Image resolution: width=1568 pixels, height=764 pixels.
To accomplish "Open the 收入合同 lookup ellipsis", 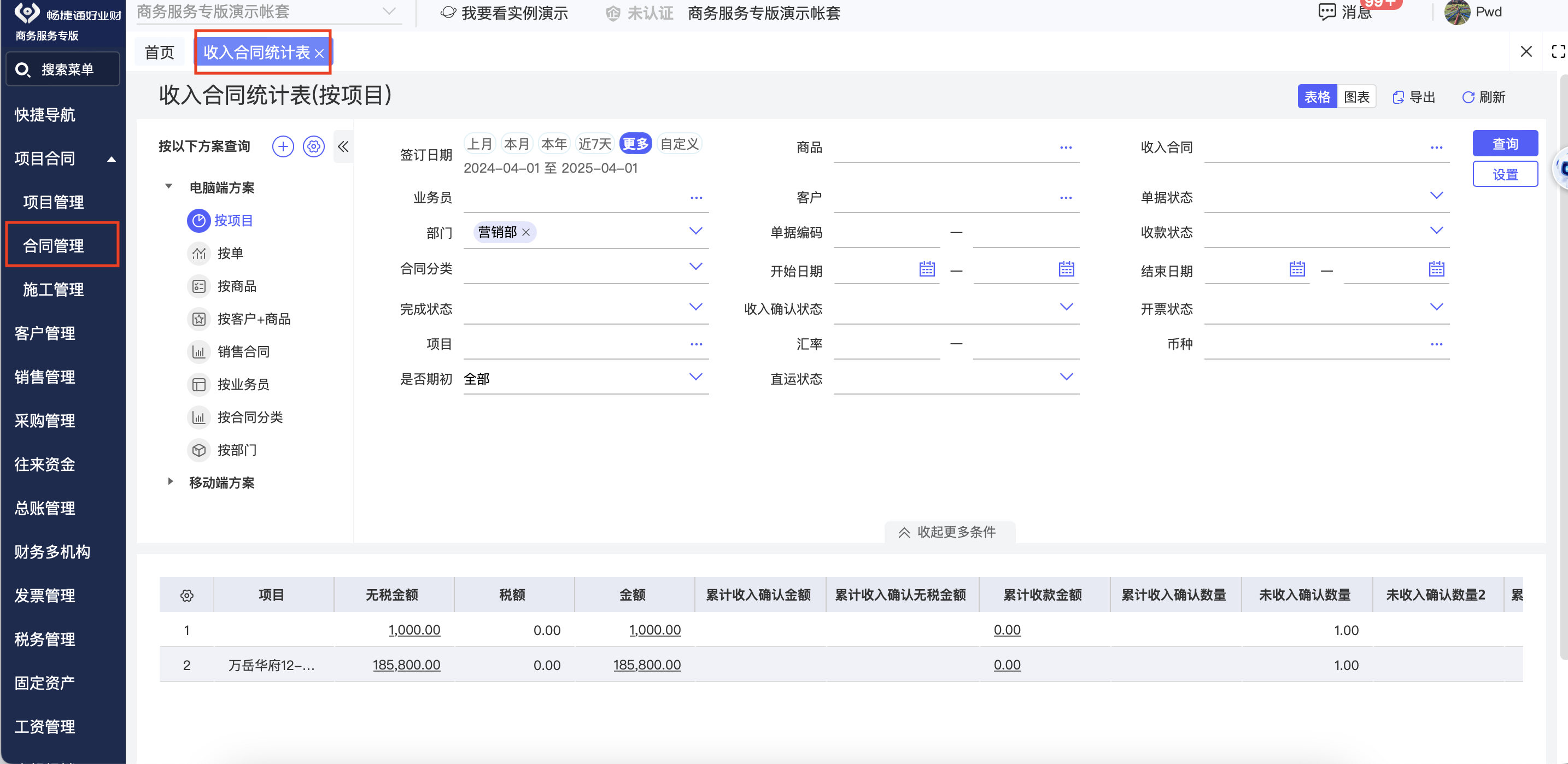I will (x=1437, y=148).
